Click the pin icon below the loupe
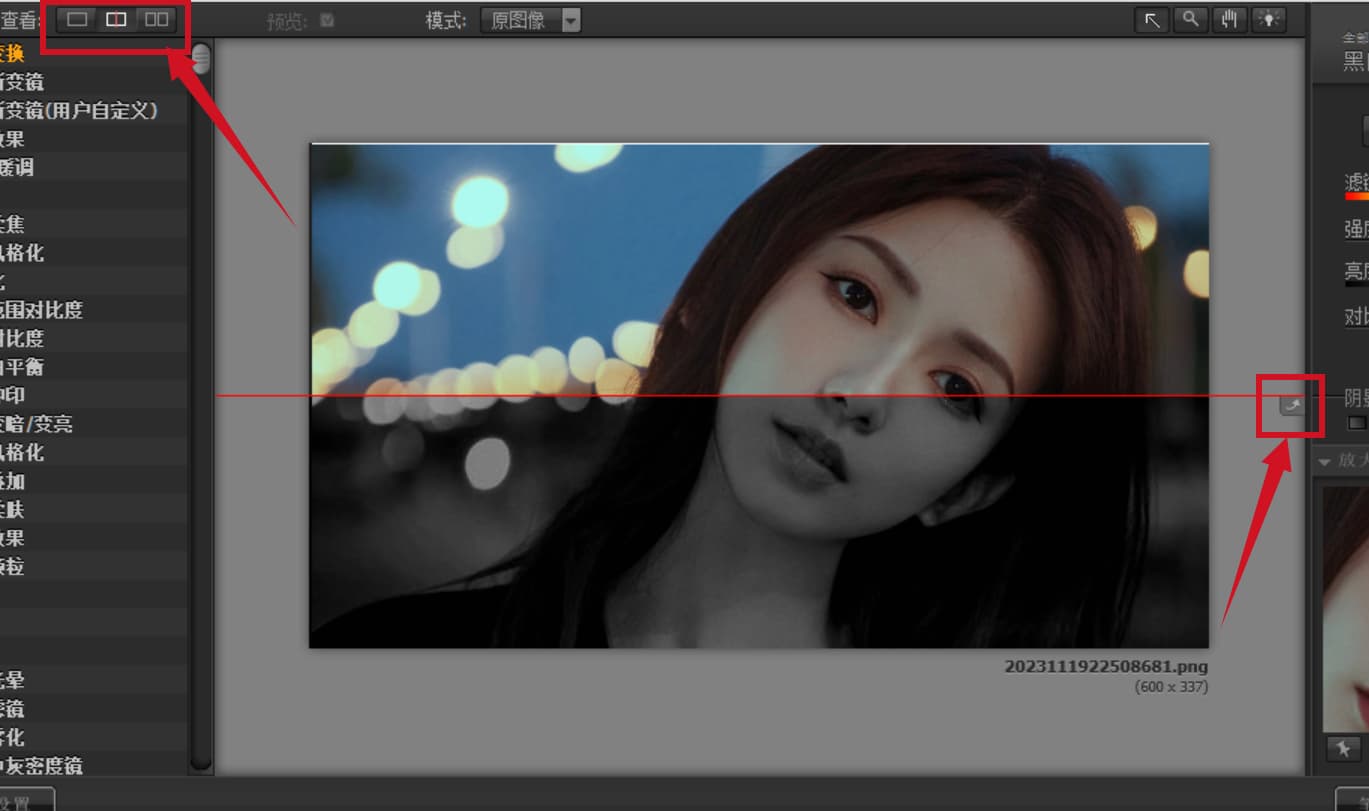The height and width of the screenshot is (811, 1369). click(x=1343, y=748)
